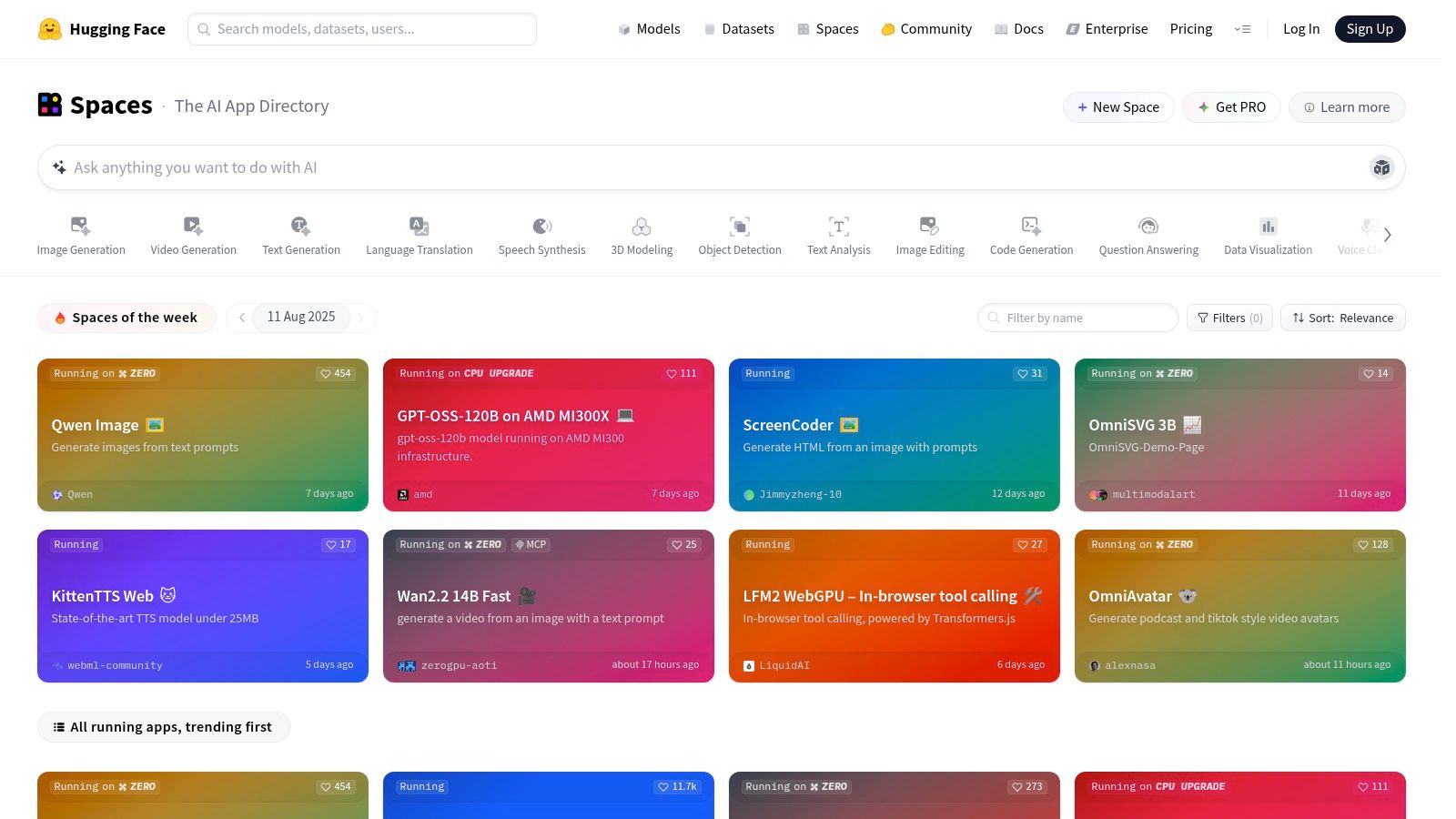Select the Image Generation category icon
Screen dimensions: 1456x819
81,226
